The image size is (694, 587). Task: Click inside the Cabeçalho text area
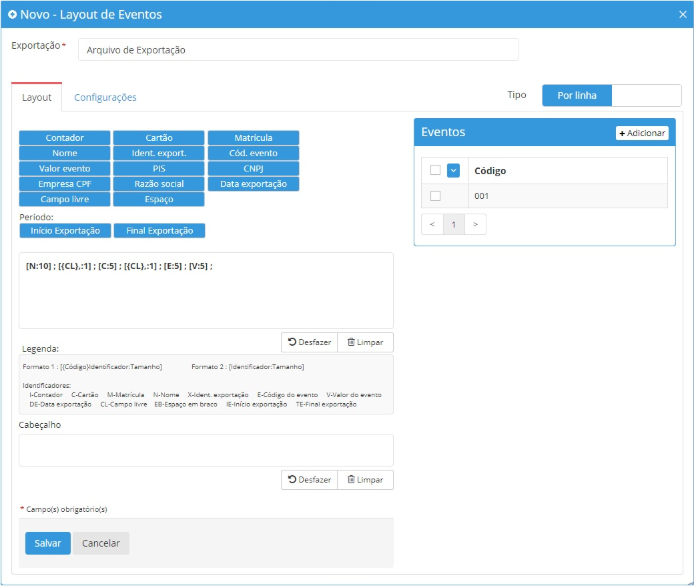tap(206, 450)
